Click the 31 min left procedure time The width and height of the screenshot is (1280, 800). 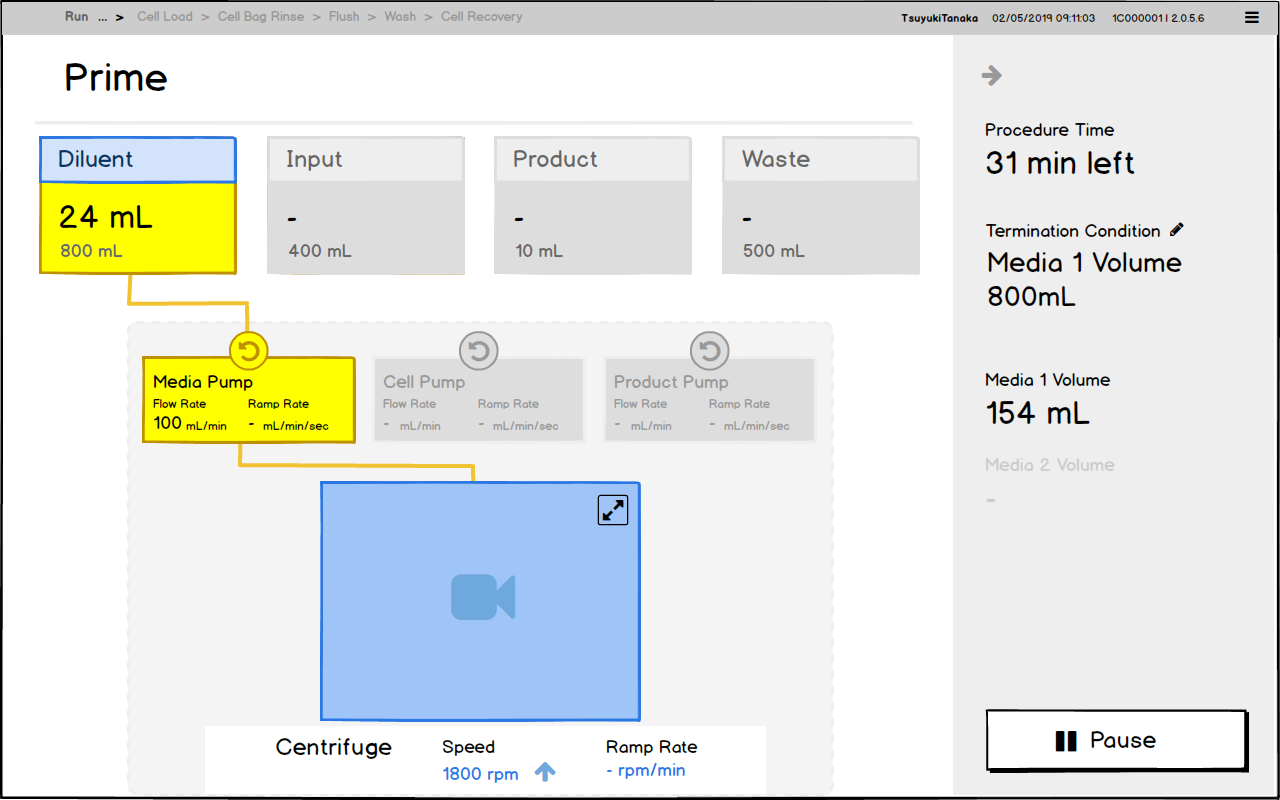1060,163
